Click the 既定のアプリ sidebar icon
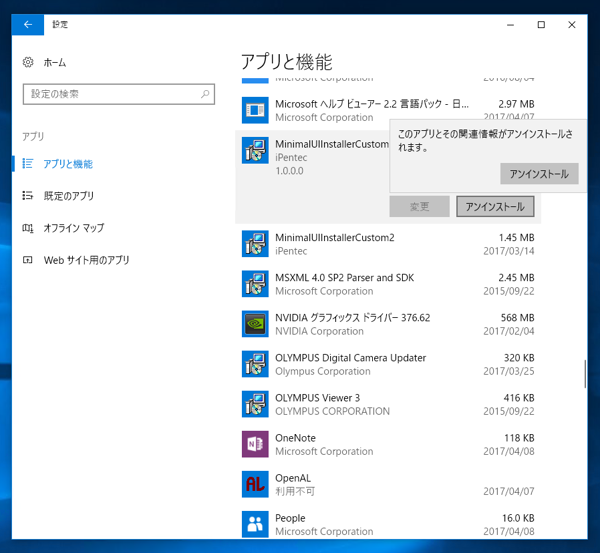This screenshot has height=553, width=600. coord(28,196)
